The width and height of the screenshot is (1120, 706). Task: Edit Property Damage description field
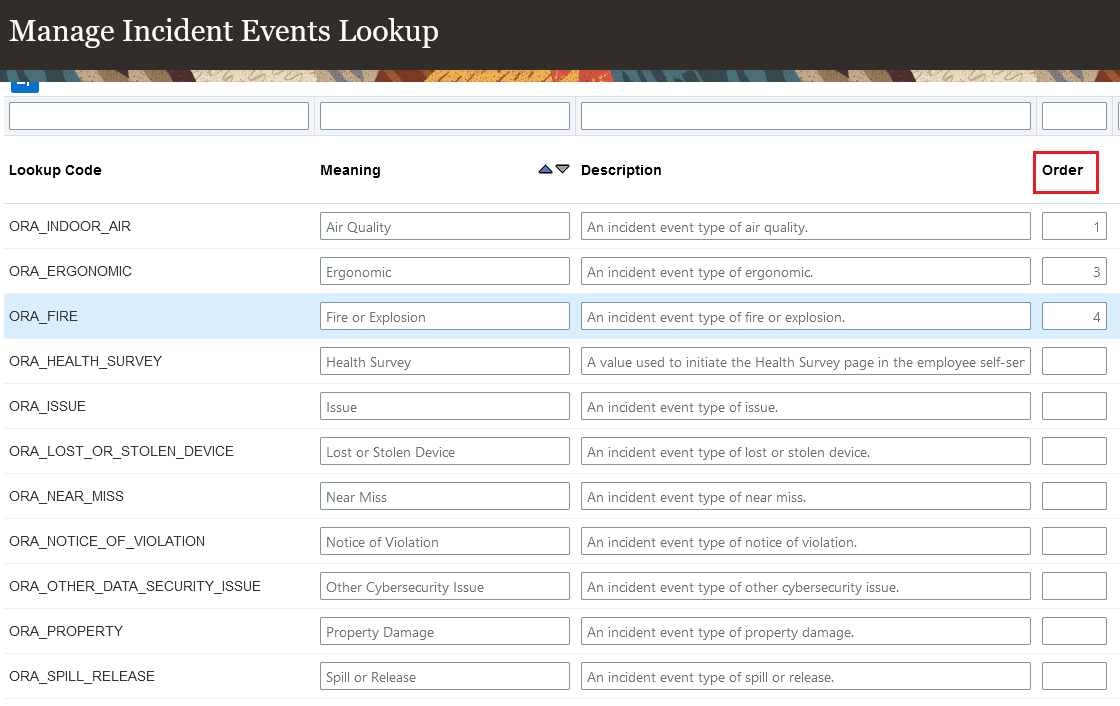(805, 632)
